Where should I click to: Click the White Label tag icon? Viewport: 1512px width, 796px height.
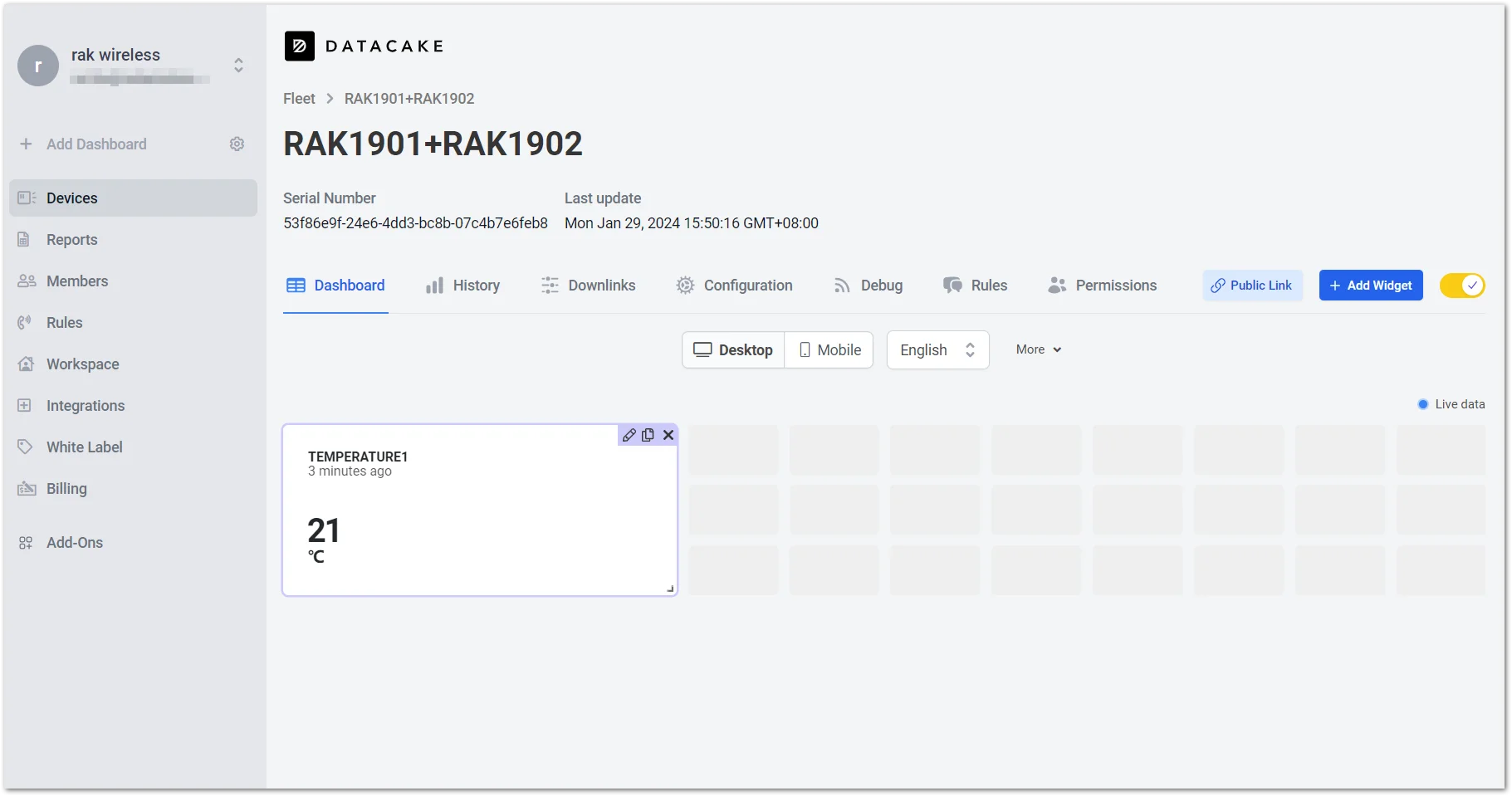[26, 447]
